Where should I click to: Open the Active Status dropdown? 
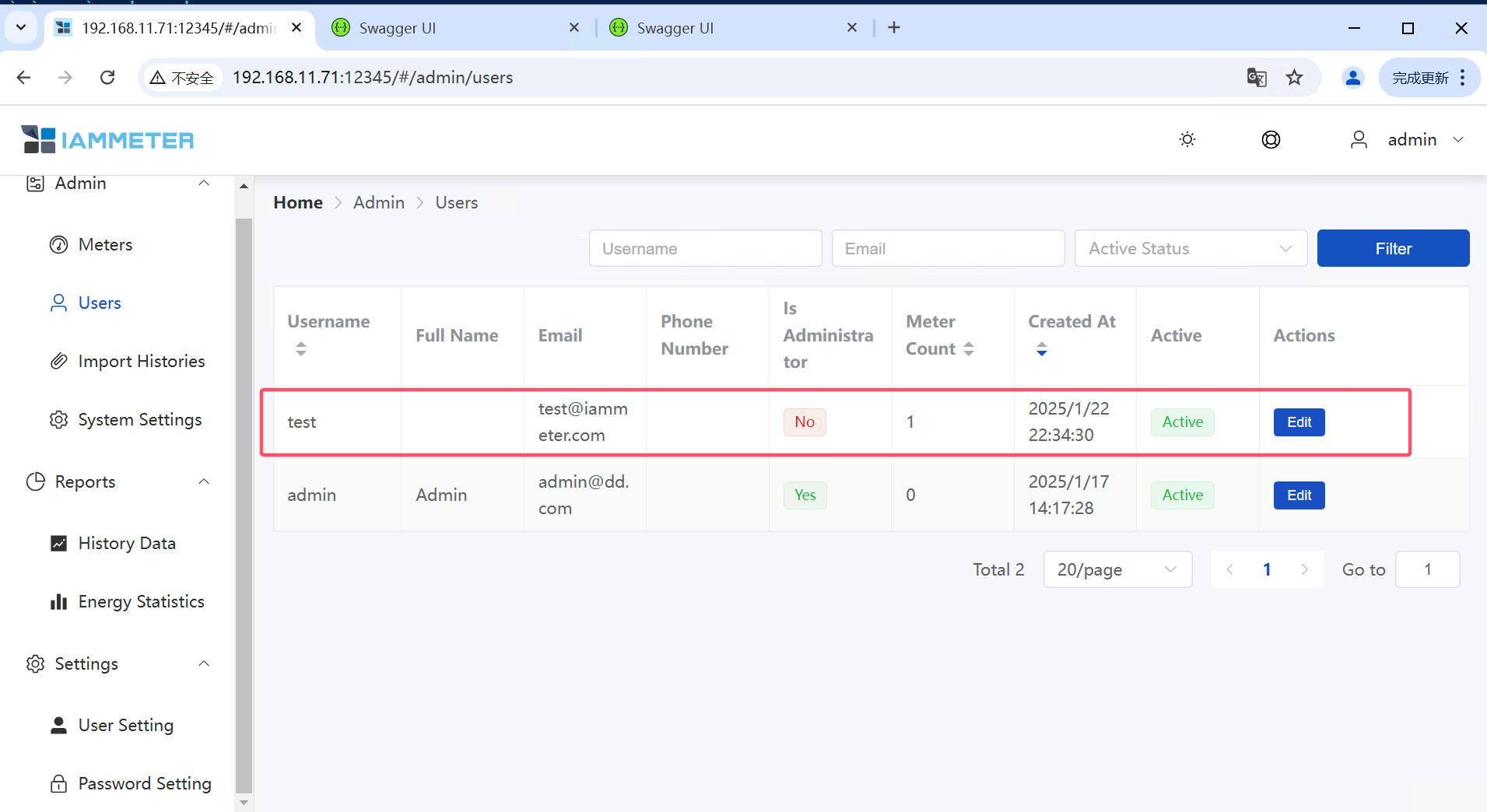(x=1191, y=249)
